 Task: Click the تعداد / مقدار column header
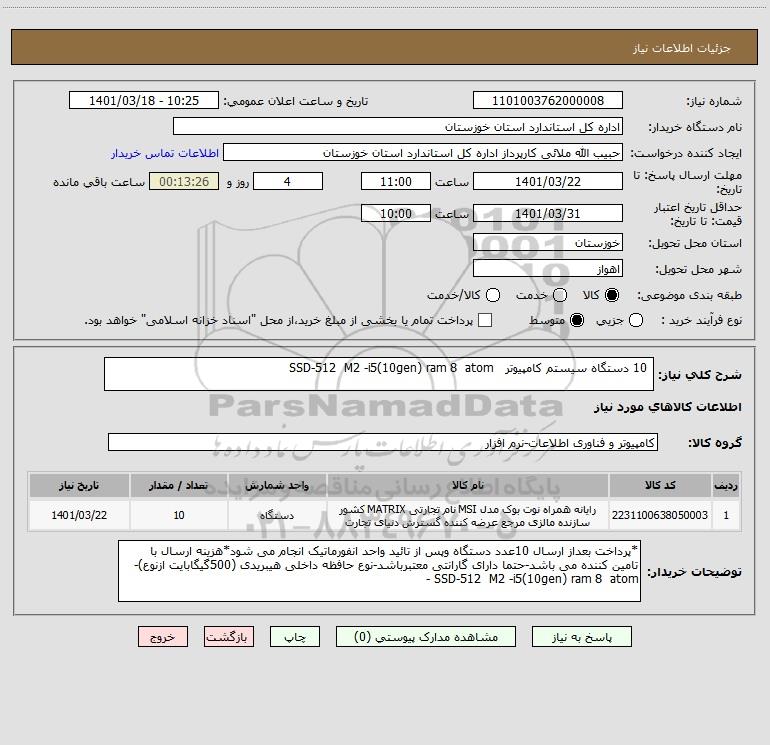point(179,485)
